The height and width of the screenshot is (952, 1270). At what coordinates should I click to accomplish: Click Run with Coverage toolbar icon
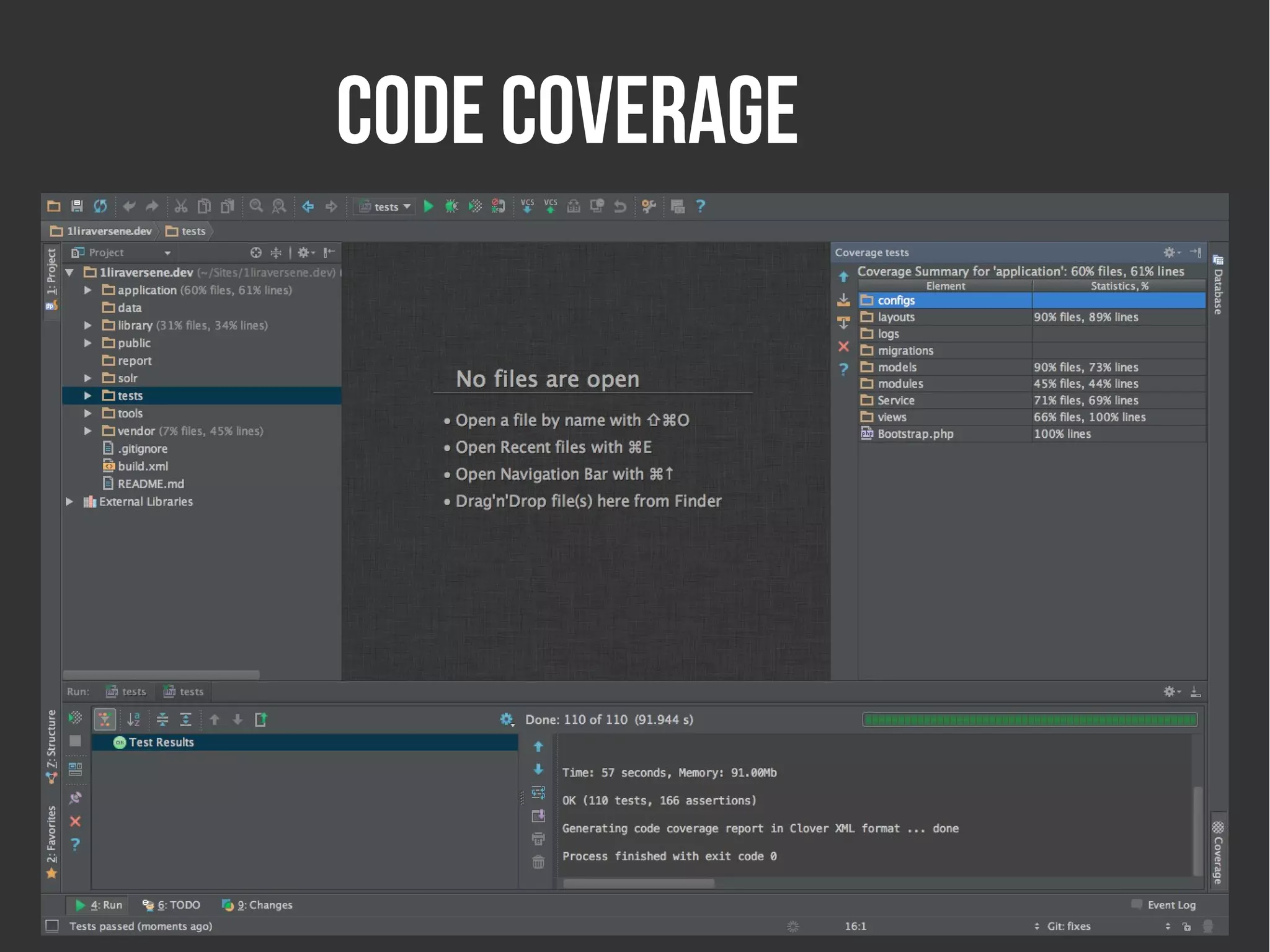coord(475,207)
